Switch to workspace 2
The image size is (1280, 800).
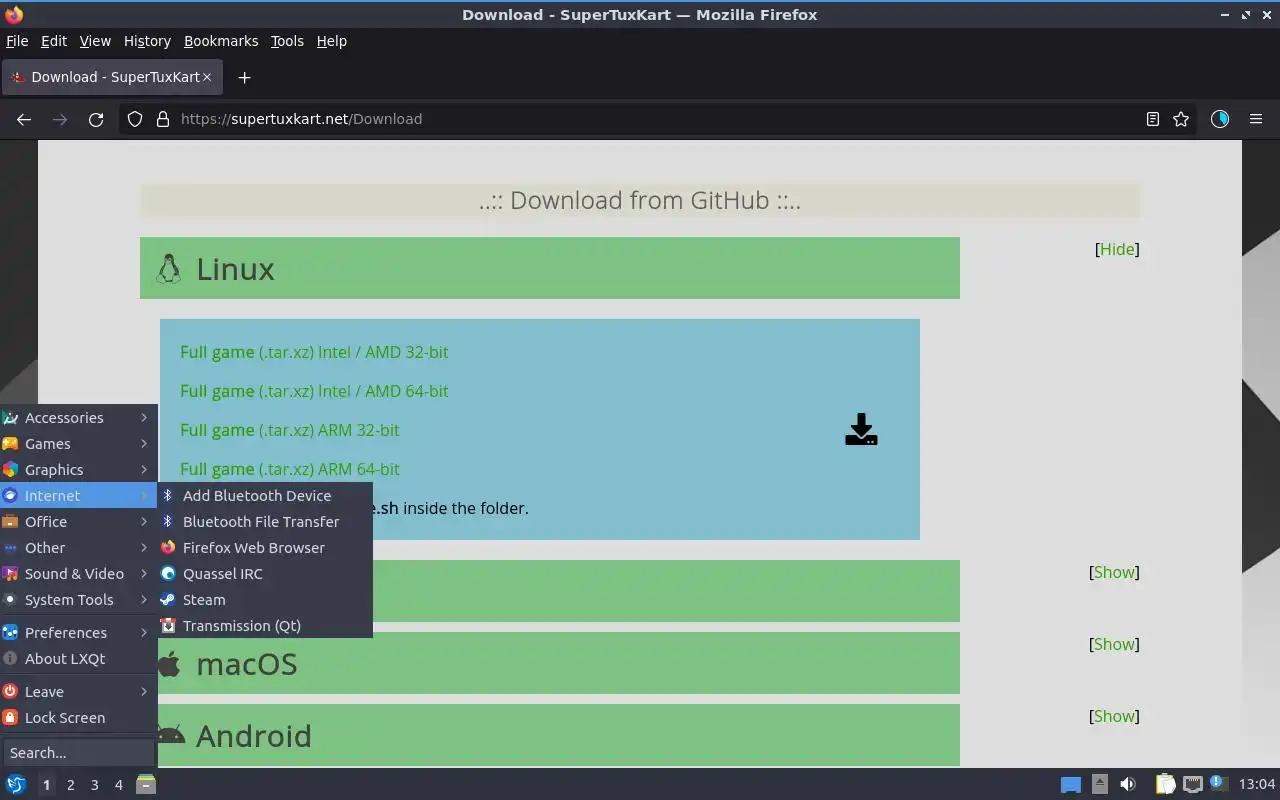[x=70, y=785]
